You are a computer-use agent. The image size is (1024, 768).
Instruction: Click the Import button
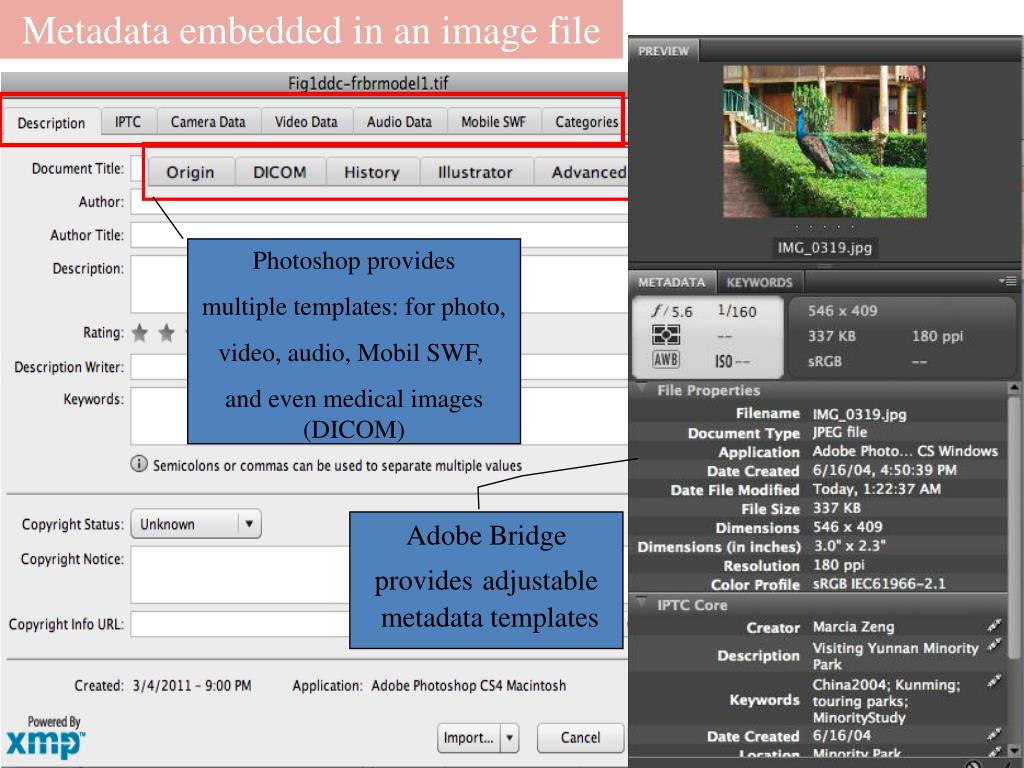[x=468, y=738]
